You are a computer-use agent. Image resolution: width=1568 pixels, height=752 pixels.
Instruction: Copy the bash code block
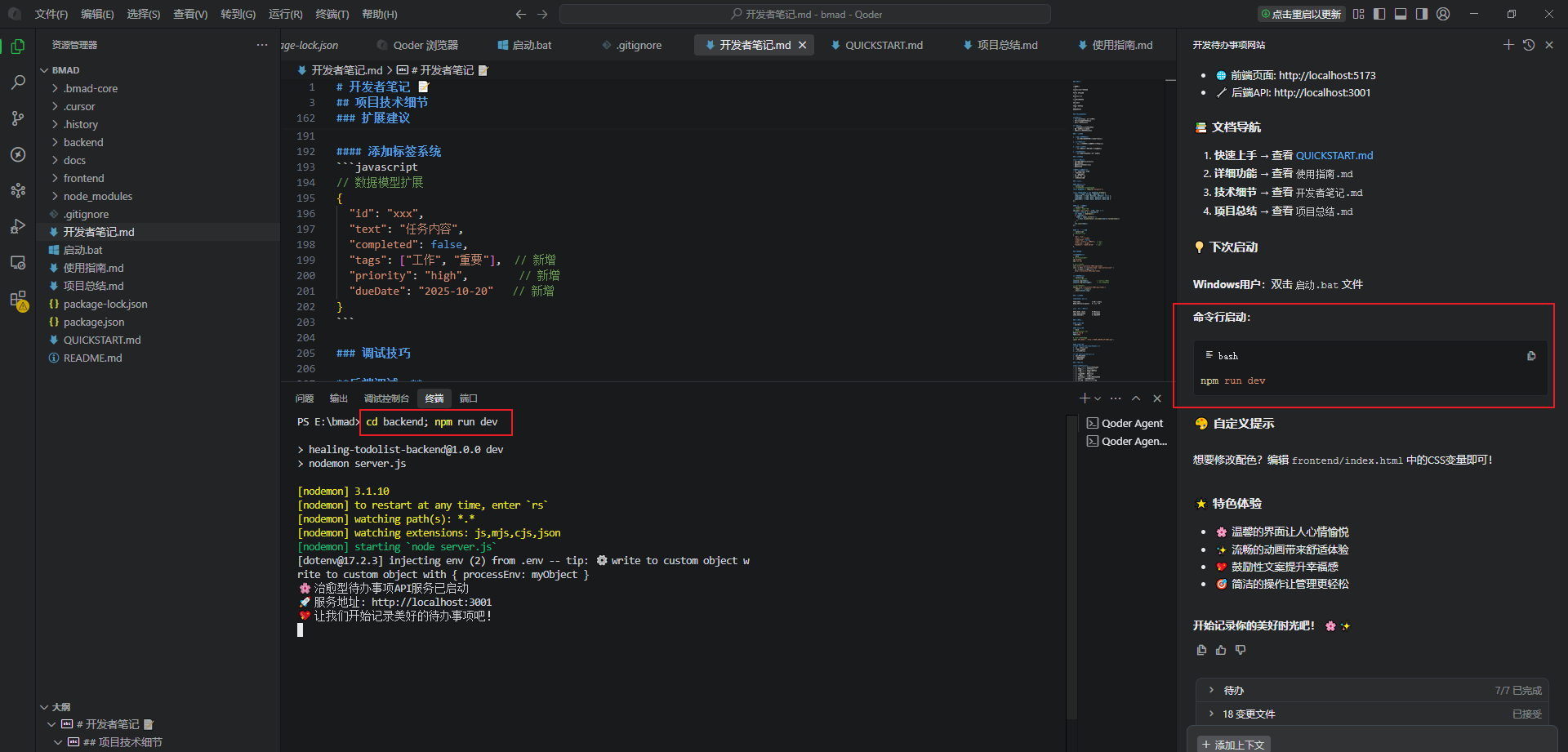(1531, 356)
